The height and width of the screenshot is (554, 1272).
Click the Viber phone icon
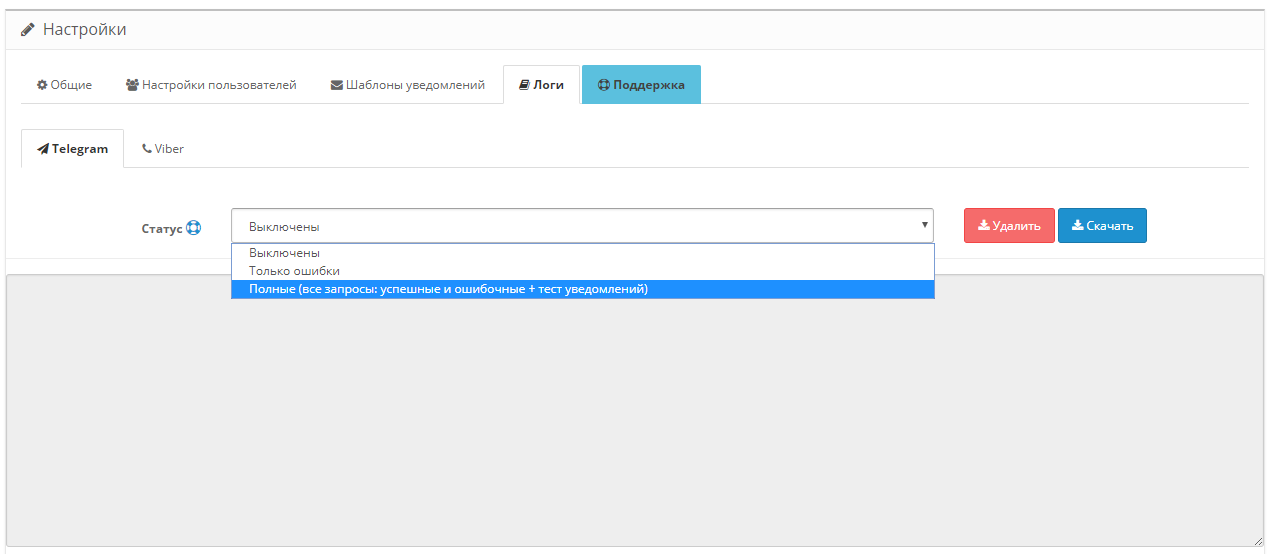click(147, 149)
